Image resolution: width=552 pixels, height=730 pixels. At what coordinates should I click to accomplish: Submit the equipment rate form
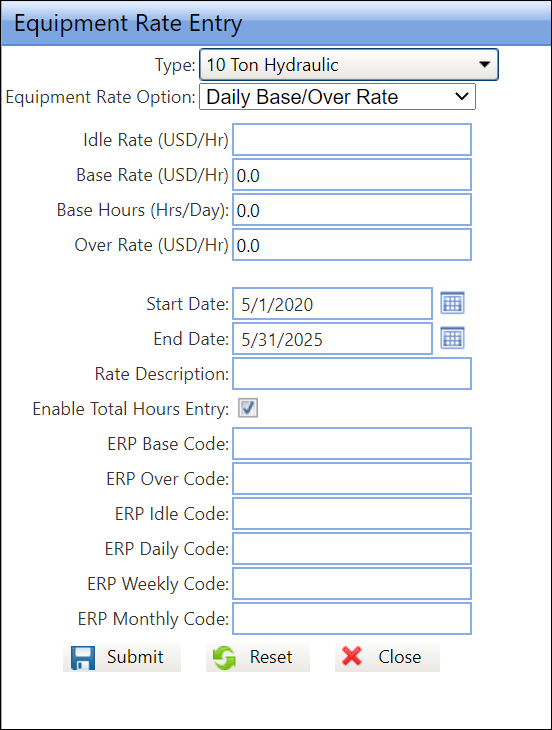click(x=122, y=657)
